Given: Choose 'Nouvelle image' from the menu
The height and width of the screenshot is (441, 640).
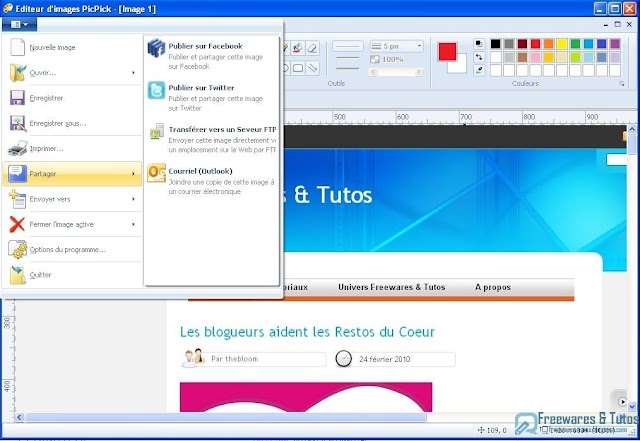Looking at the screenshot, I should (x=73, y=47).
